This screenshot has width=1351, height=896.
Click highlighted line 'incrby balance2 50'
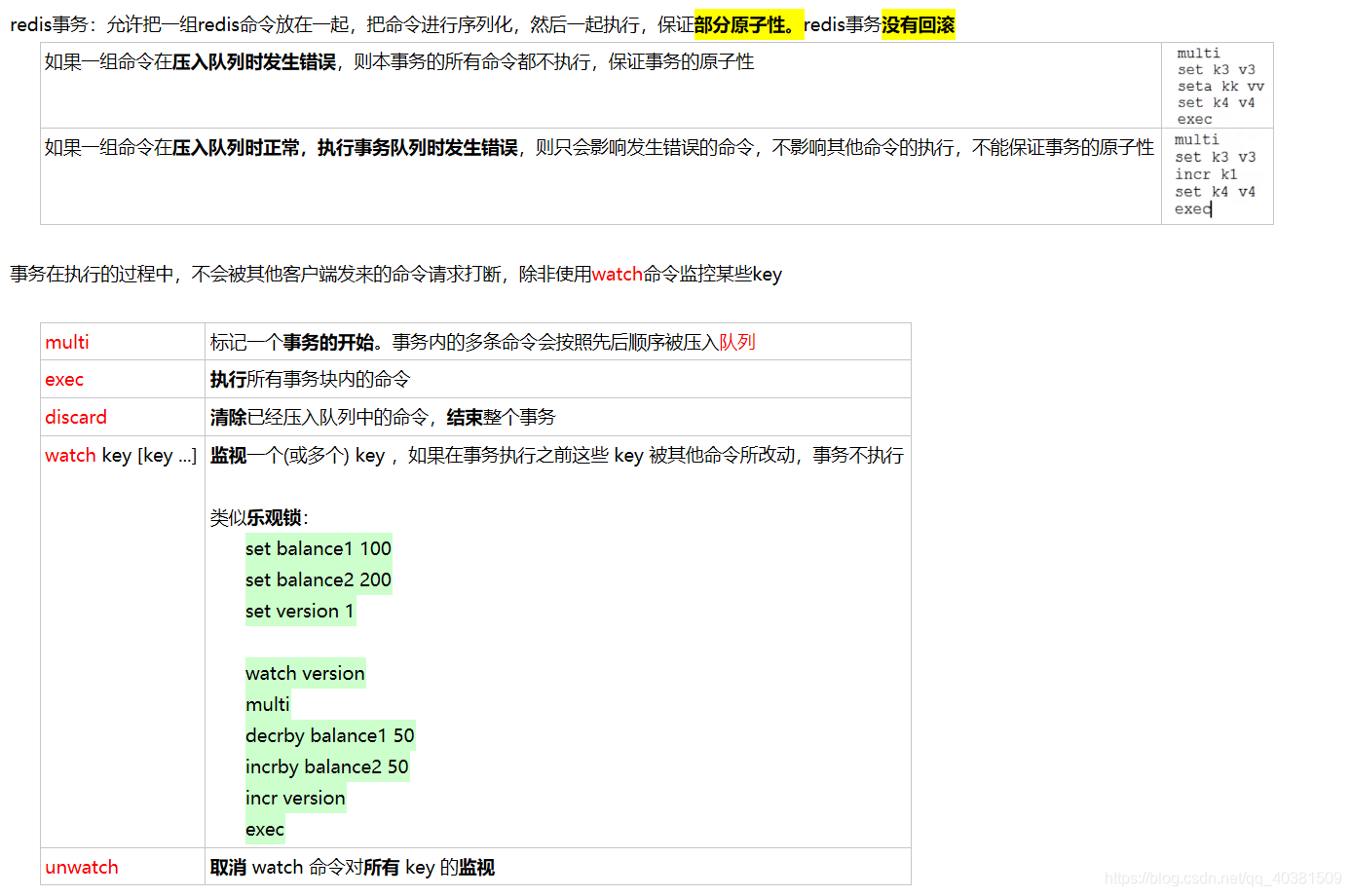coord(327,766)
